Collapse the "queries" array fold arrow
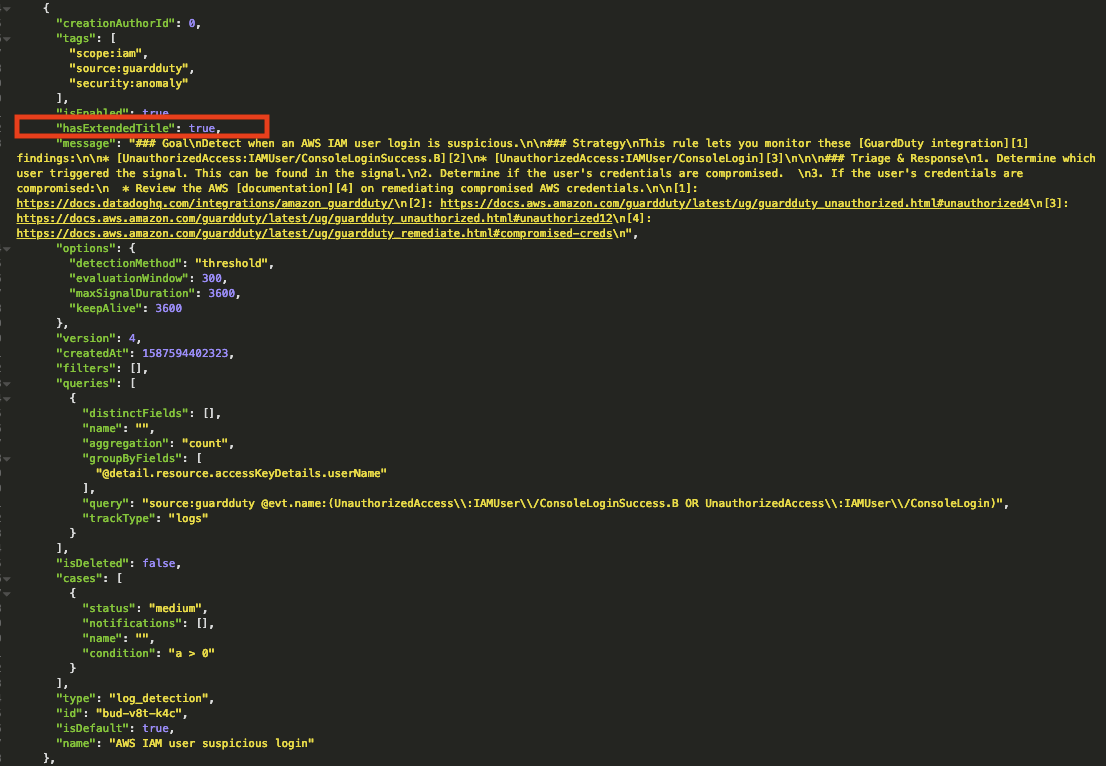Viewport: 1106px width, 766px height. (6, 384)
